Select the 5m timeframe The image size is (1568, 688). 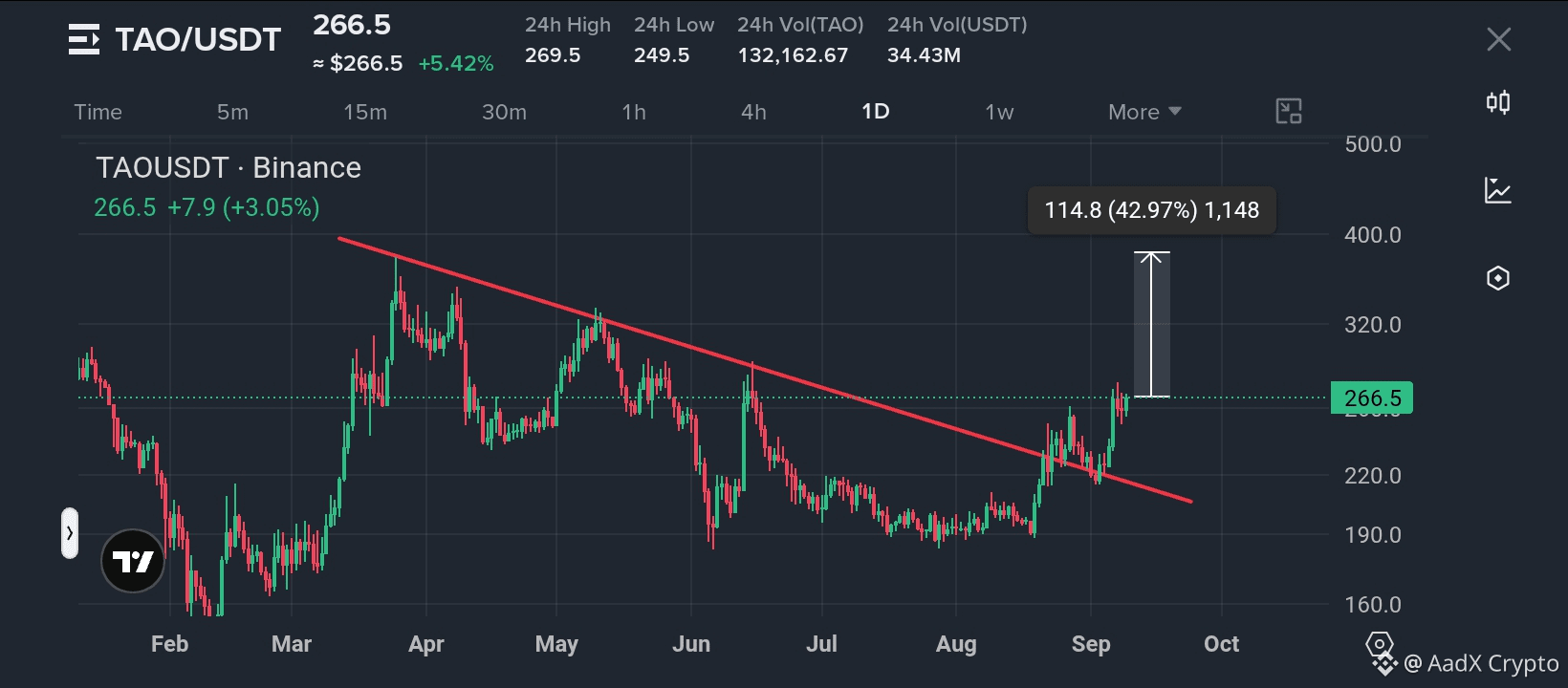coord(232,112)
